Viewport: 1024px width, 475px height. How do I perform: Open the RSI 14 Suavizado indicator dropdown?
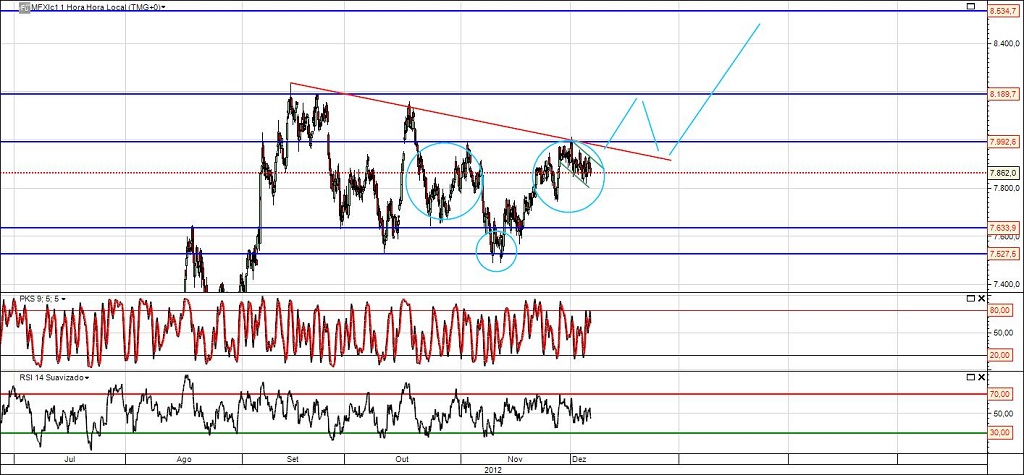click(x=87, y=378)
